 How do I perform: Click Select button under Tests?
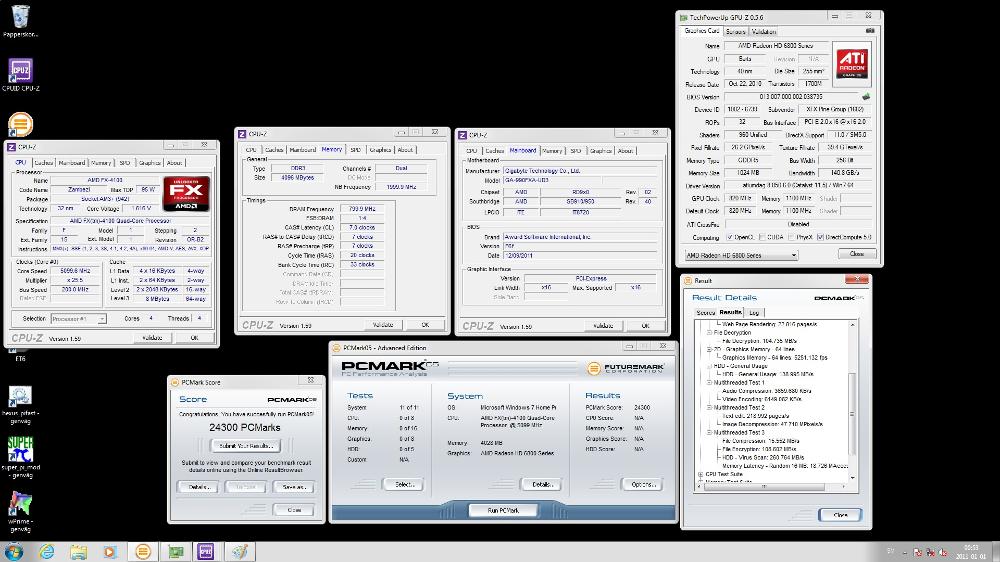[x=404, y=484]
